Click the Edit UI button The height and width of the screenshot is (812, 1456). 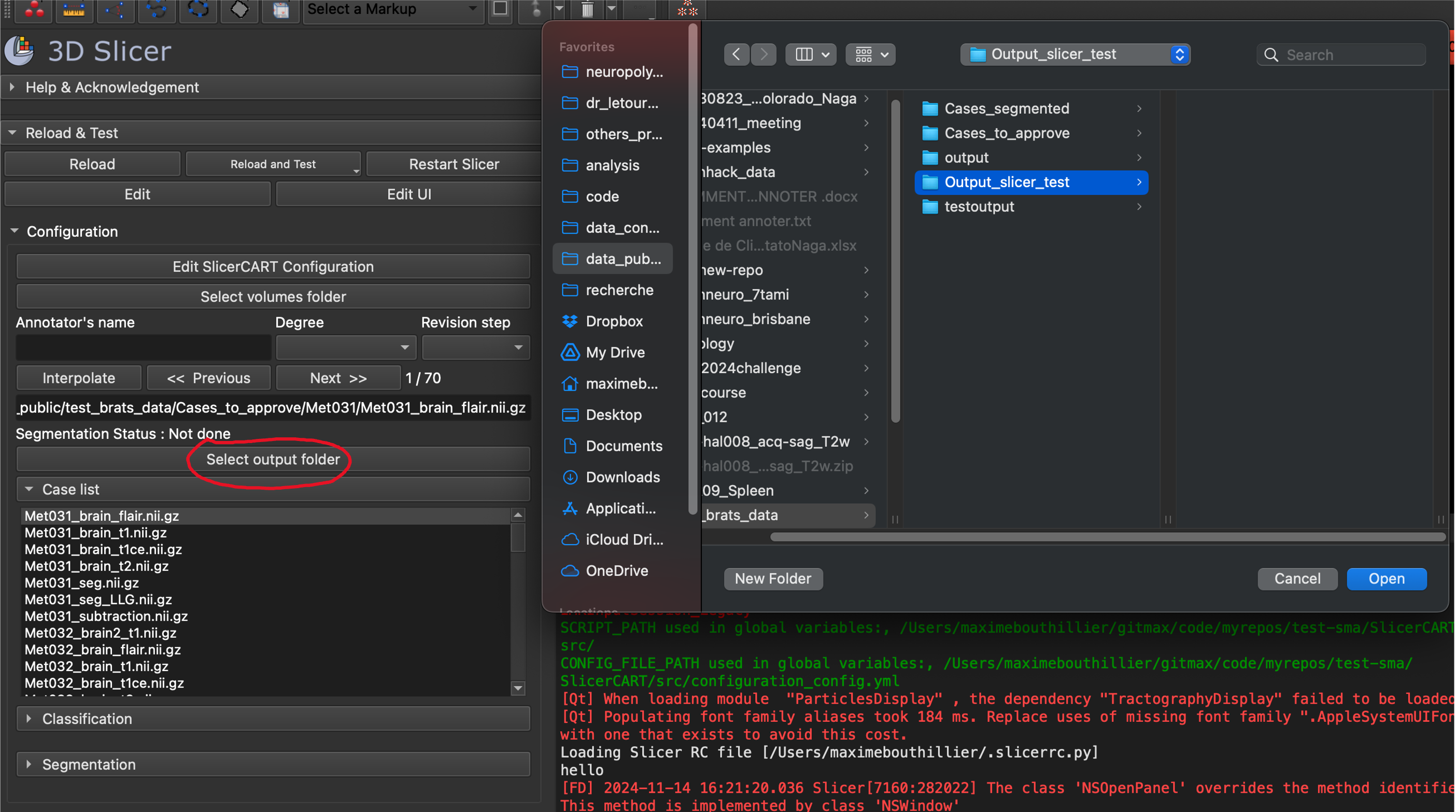pos(408,194)
